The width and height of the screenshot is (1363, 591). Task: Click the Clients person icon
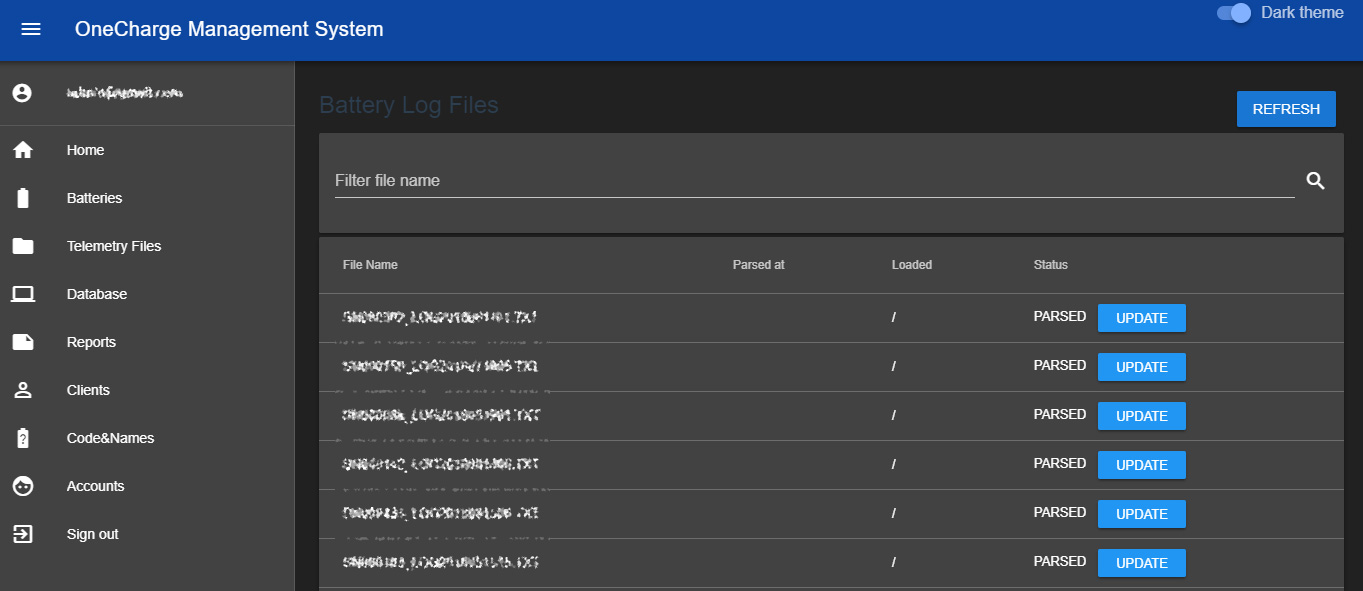coord(23,390)
